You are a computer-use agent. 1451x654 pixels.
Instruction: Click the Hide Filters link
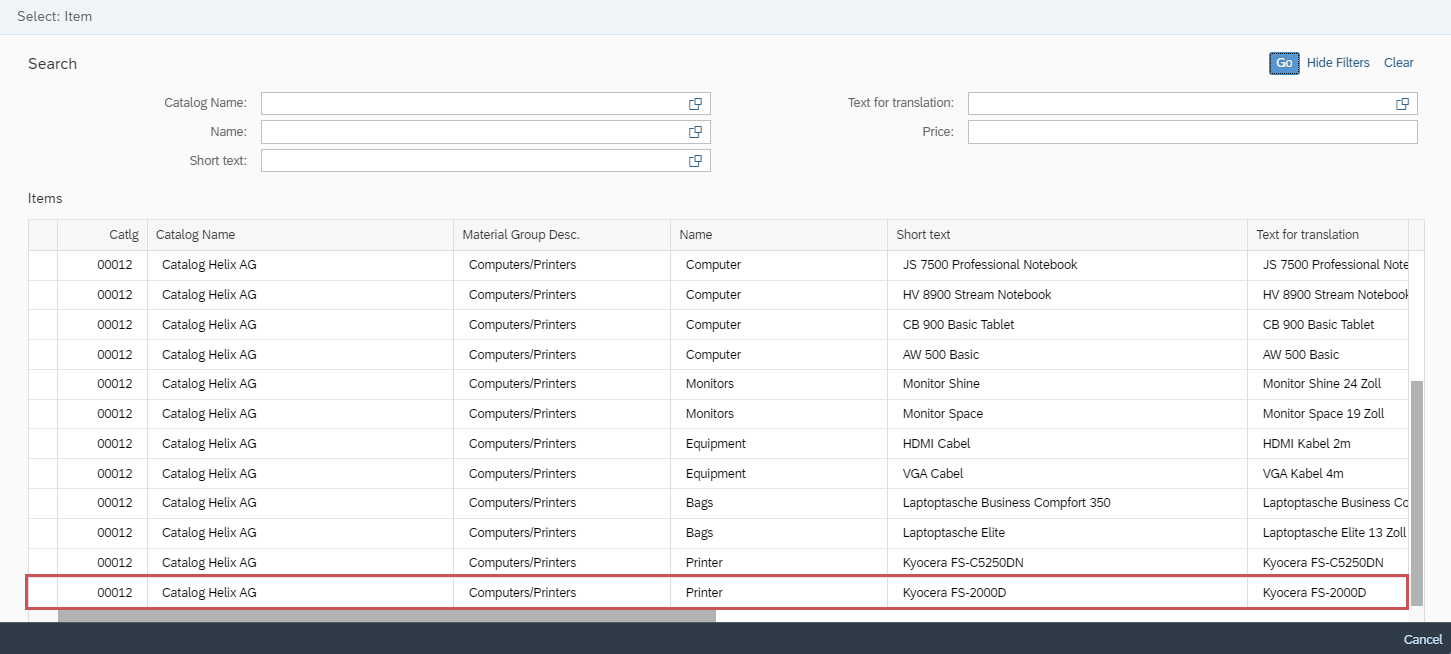[1337, 63]
